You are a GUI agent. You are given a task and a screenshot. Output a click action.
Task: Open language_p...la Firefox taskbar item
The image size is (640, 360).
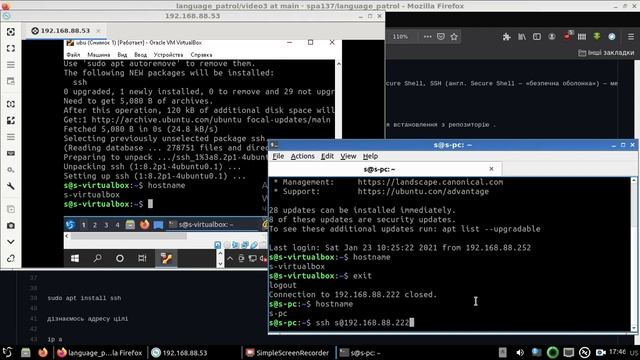pos(100,353)
